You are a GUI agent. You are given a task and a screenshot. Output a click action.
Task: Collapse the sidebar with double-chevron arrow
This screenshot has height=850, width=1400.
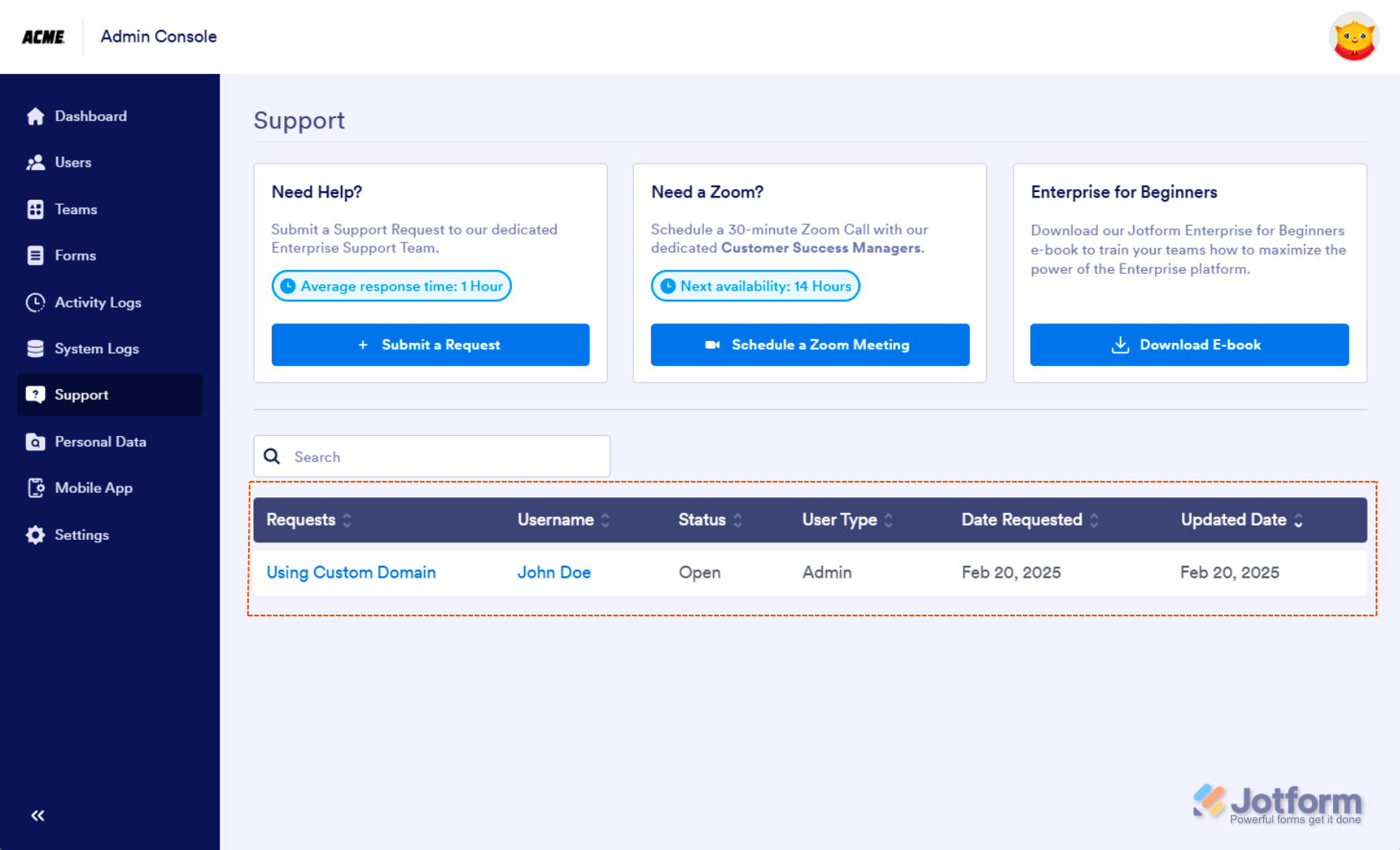tap(38, 815)
